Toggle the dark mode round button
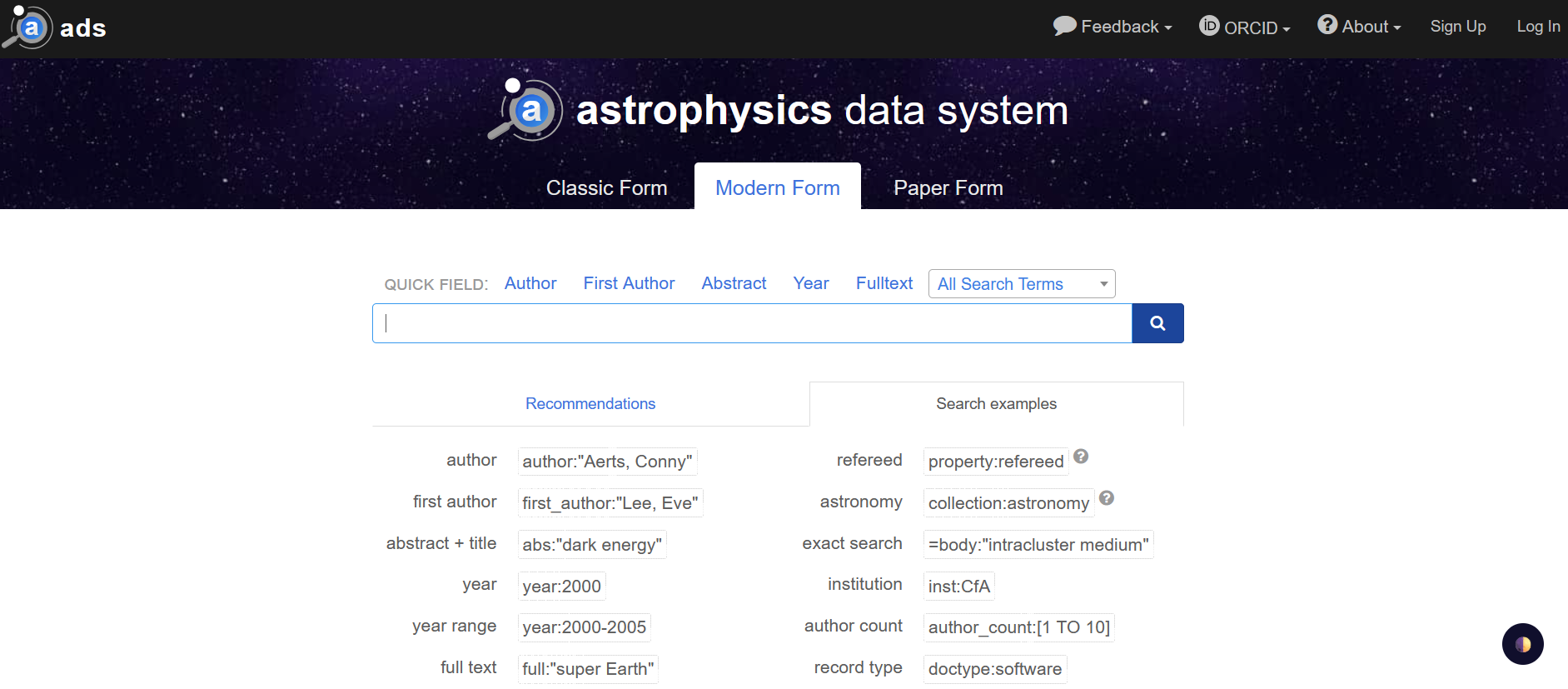The width and height of the screenshot is (1568, 689). click(1522, 644)
